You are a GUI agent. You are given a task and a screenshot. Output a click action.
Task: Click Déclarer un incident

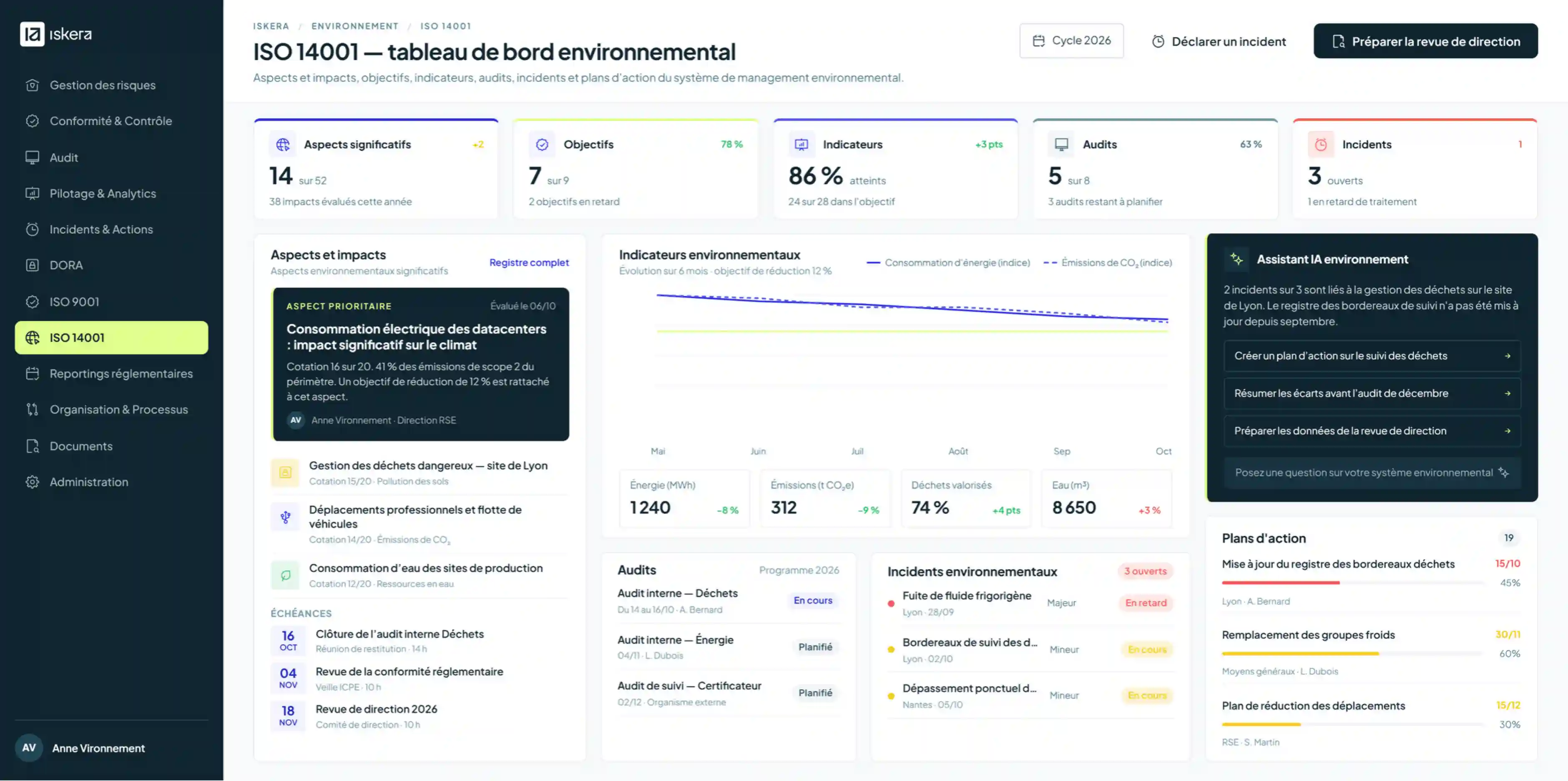1219,41
